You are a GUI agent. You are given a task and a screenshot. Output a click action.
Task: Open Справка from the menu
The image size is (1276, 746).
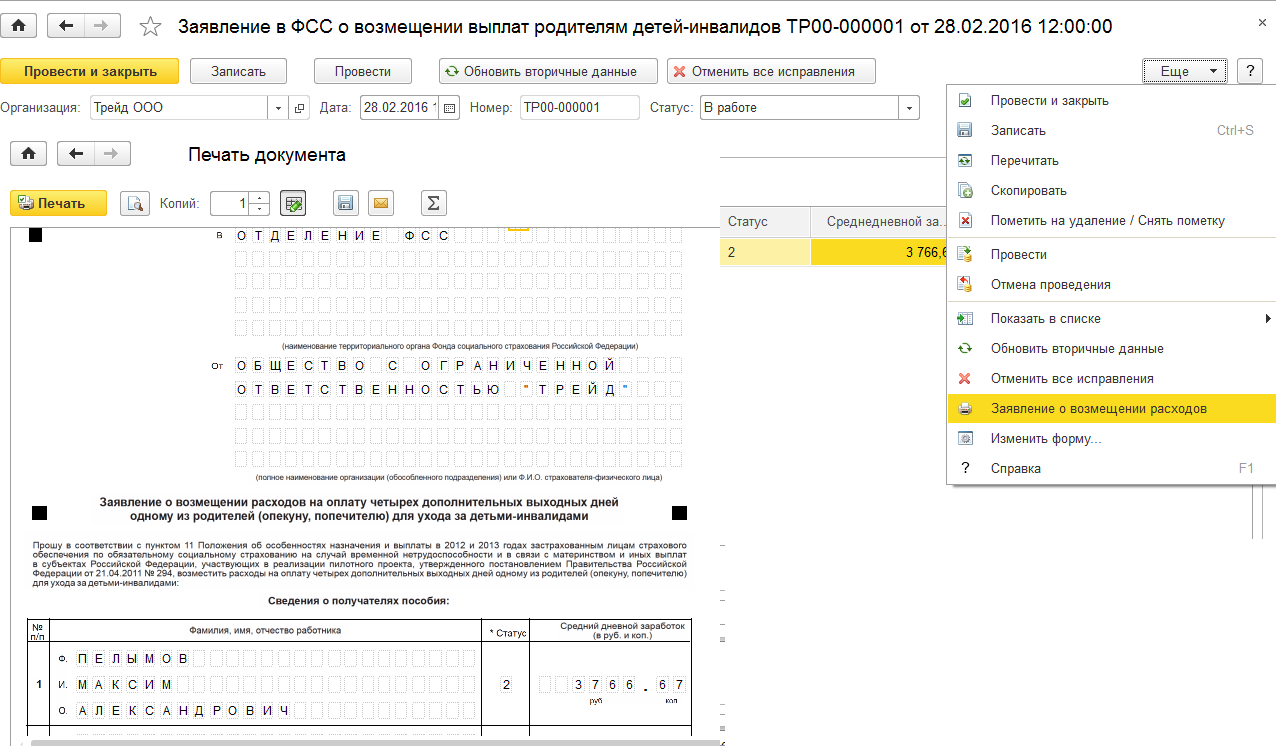point(1111,469)
